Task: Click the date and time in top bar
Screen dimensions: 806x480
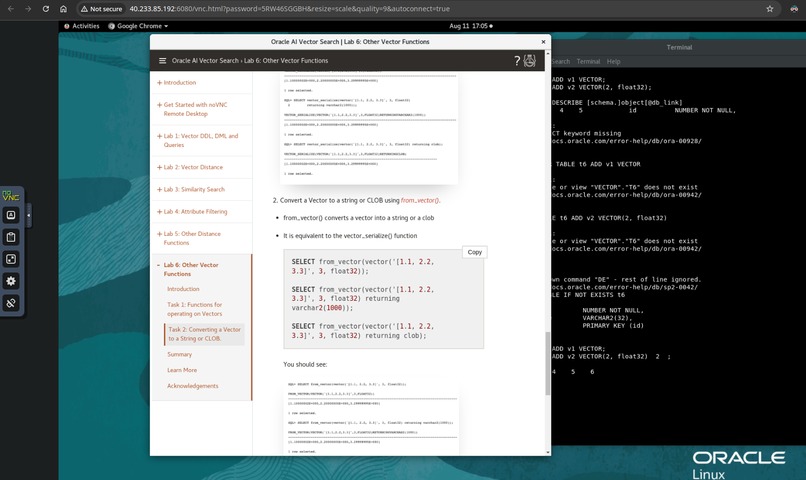Action: click(470, 26)
